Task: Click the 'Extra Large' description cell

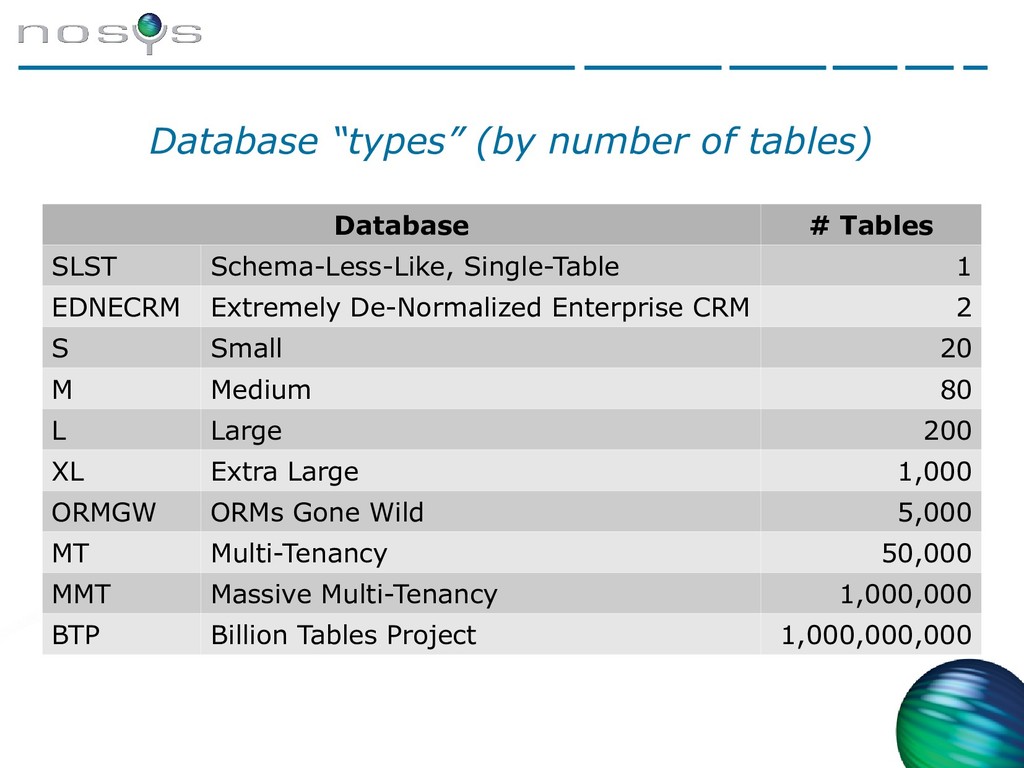Action: pyautogui.click(x=480, y=471)
